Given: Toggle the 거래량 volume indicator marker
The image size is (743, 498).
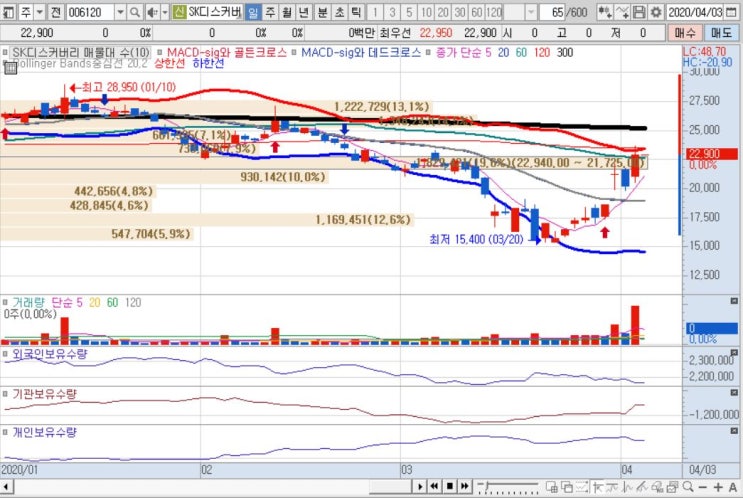Looking at the screenshot, I should pos(5,302).
